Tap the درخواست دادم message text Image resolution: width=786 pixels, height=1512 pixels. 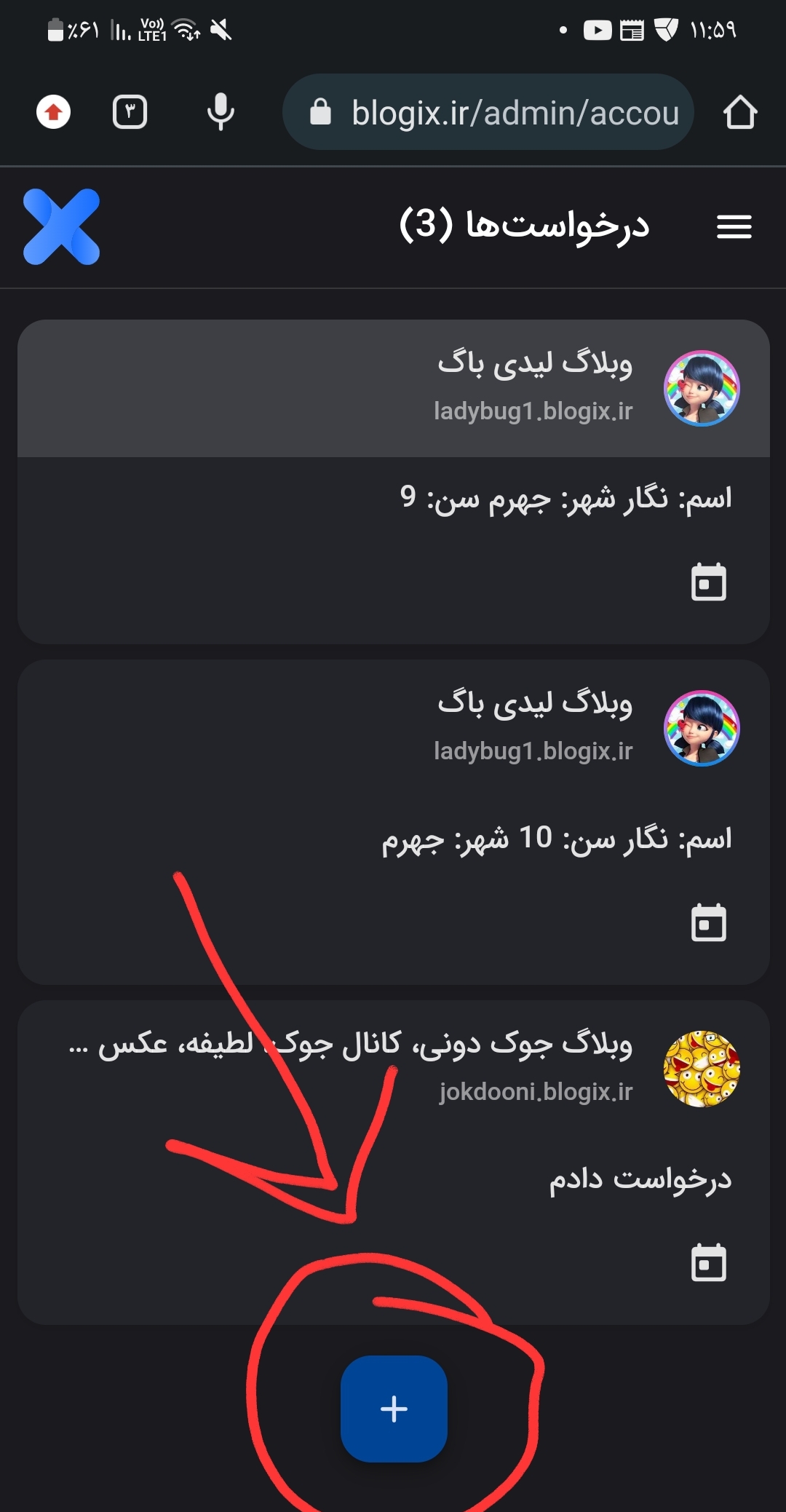640,1179
